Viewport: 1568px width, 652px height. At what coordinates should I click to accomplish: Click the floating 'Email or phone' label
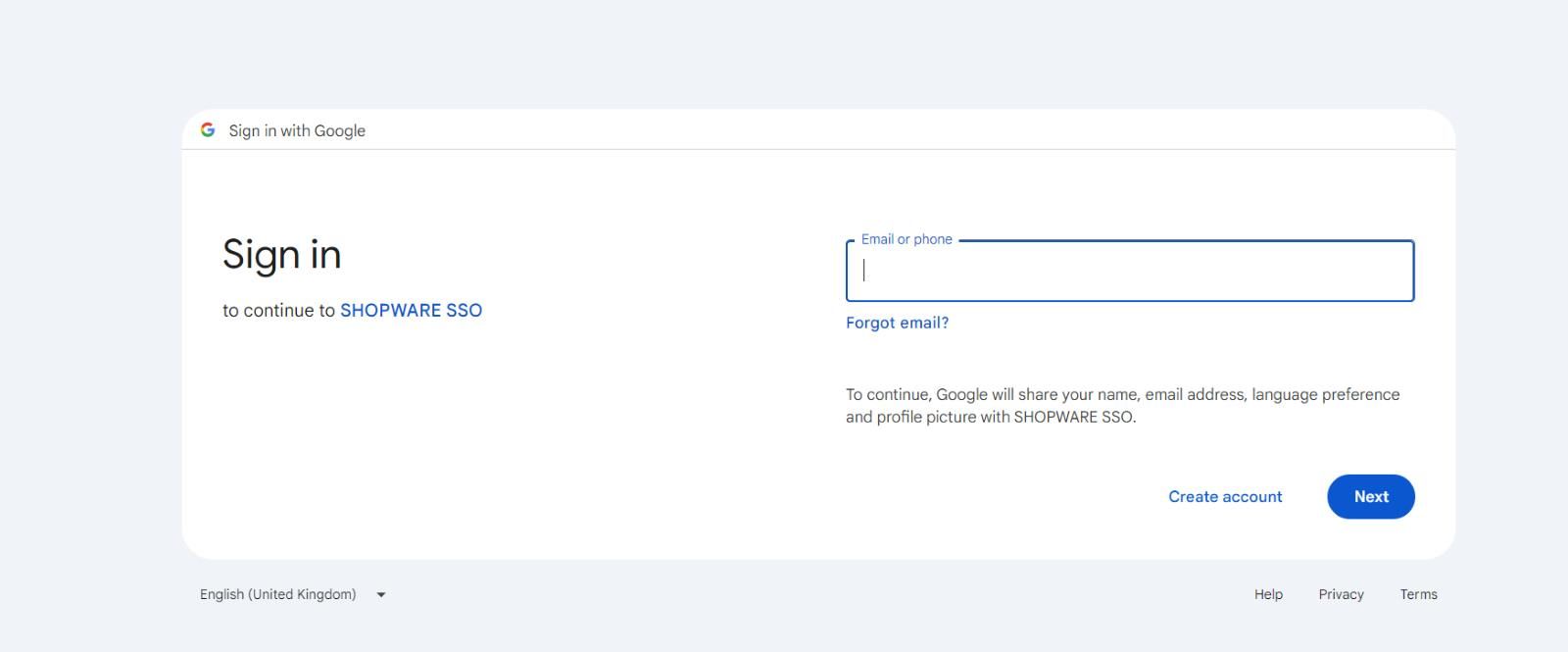pos(906,239)
